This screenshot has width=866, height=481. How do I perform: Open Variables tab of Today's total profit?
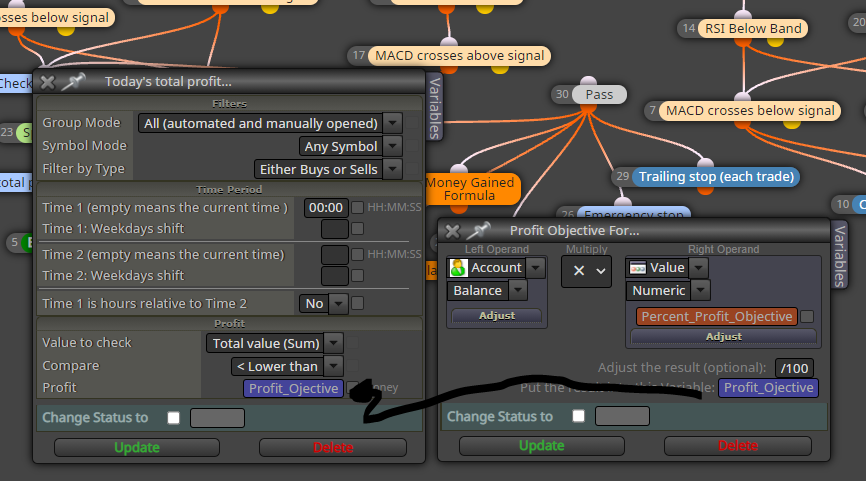click(435, 107)
